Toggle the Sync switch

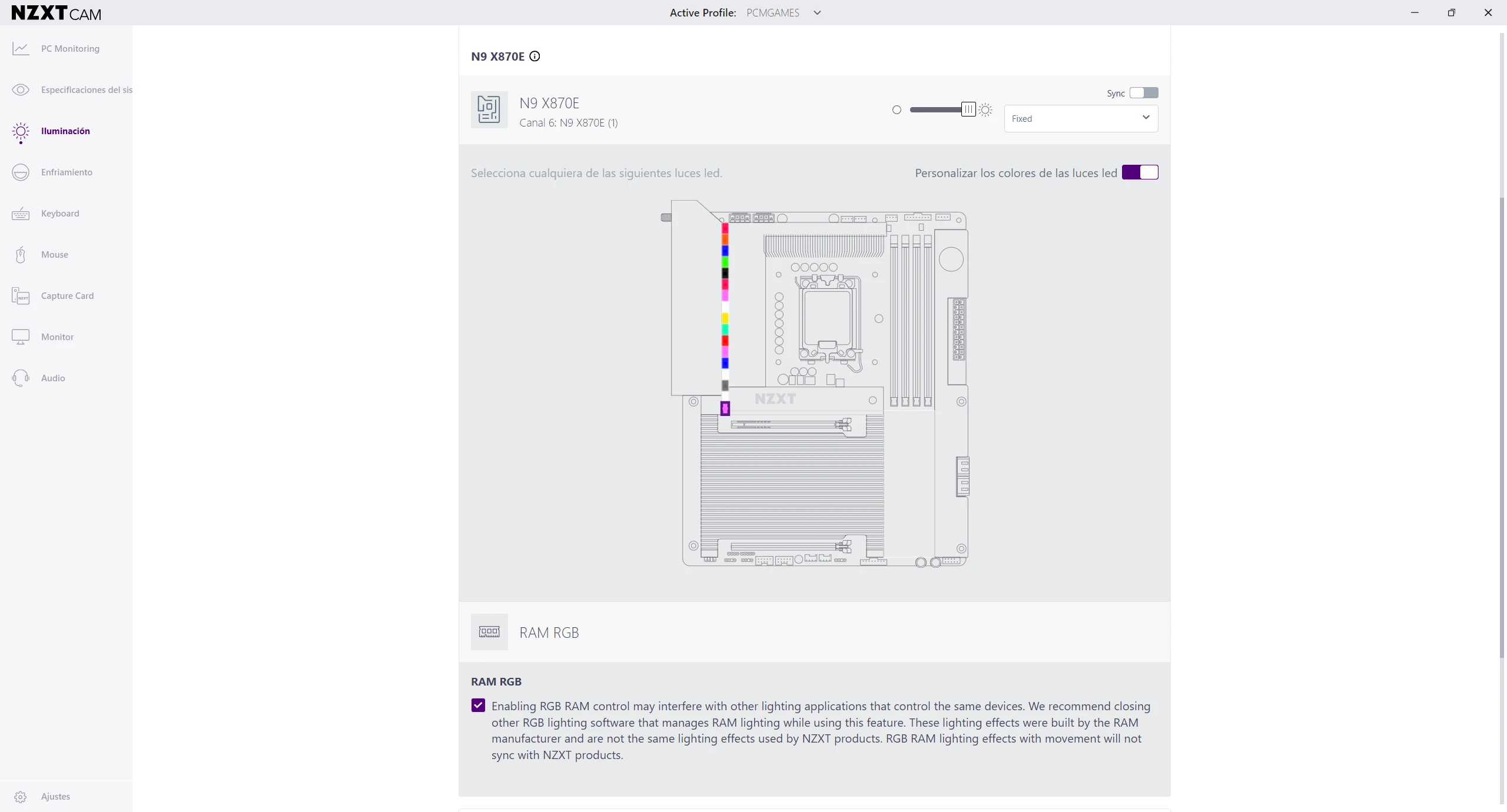point(1144,93)
